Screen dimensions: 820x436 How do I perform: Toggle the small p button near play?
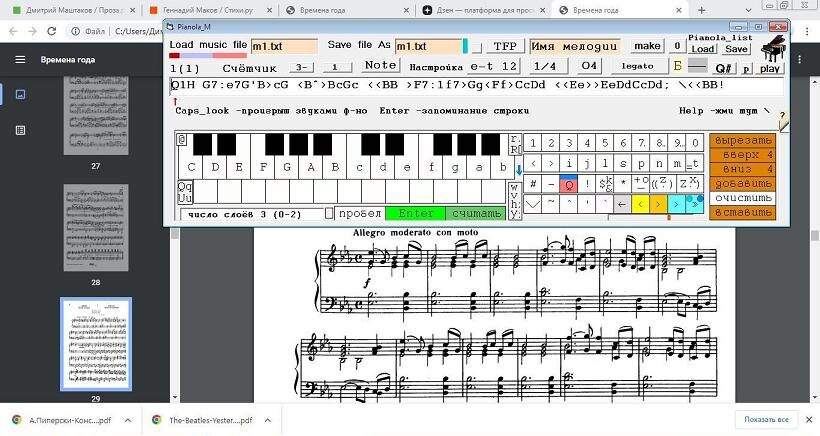coord(746,68)
